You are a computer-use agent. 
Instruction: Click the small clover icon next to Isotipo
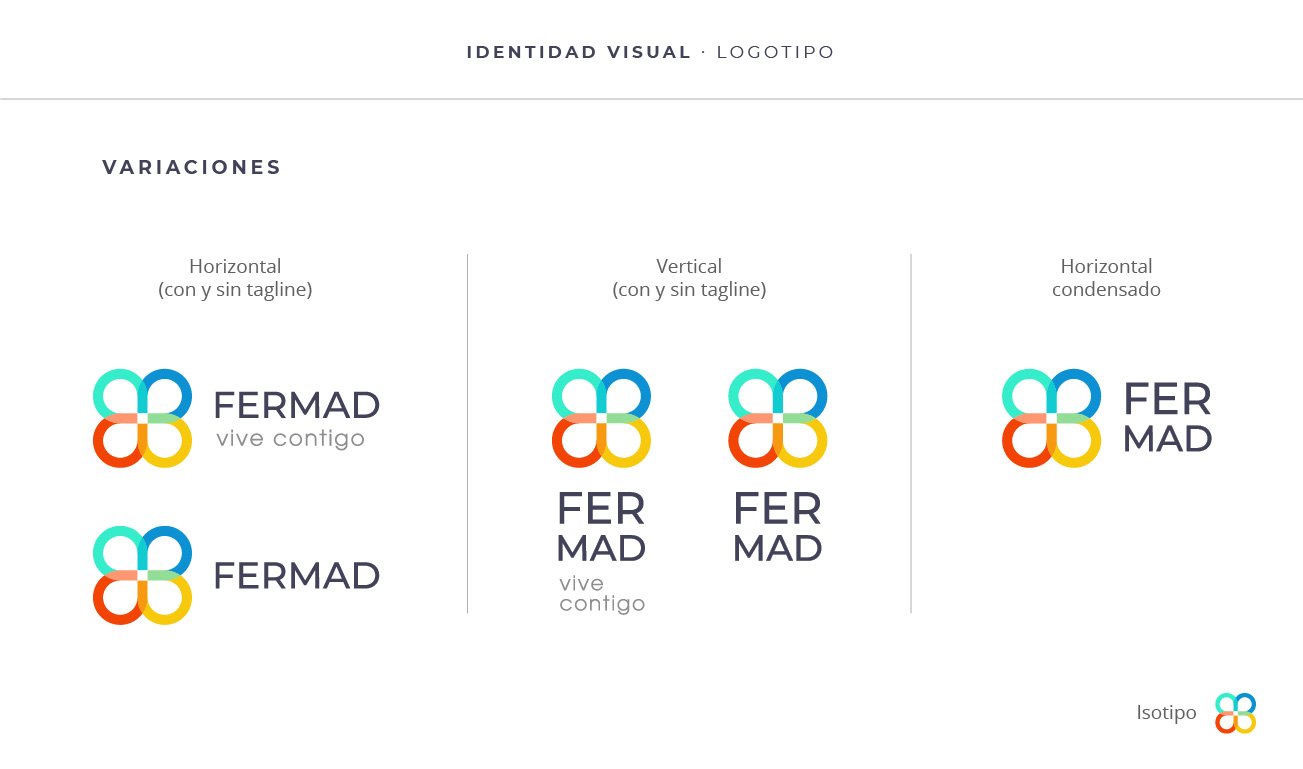[x=1235, y=713]
